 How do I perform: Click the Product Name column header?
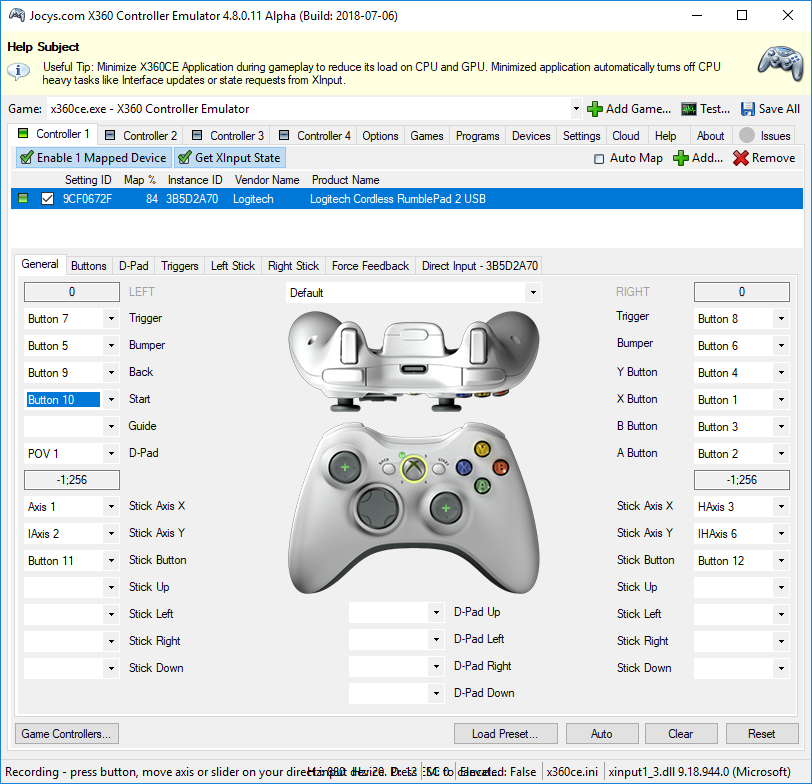345,180
